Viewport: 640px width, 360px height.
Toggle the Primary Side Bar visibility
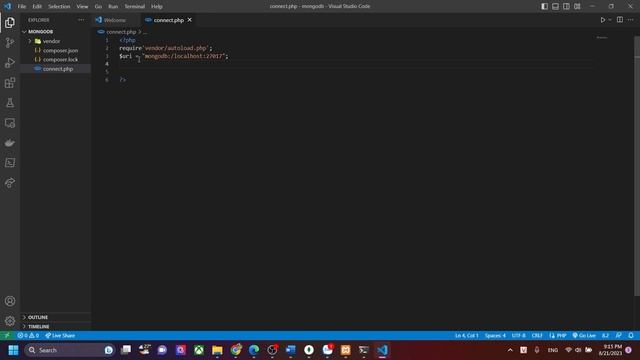pyautogui.click(x=544, y=6)
